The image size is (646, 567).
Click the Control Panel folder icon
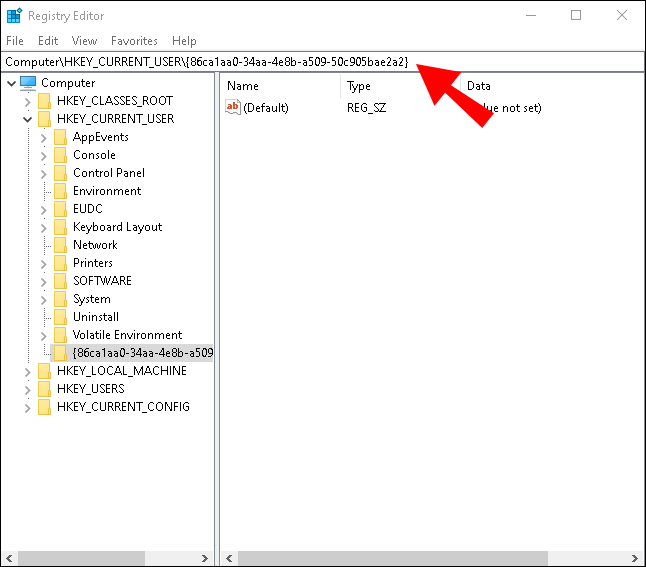click(x=61, y=173)
